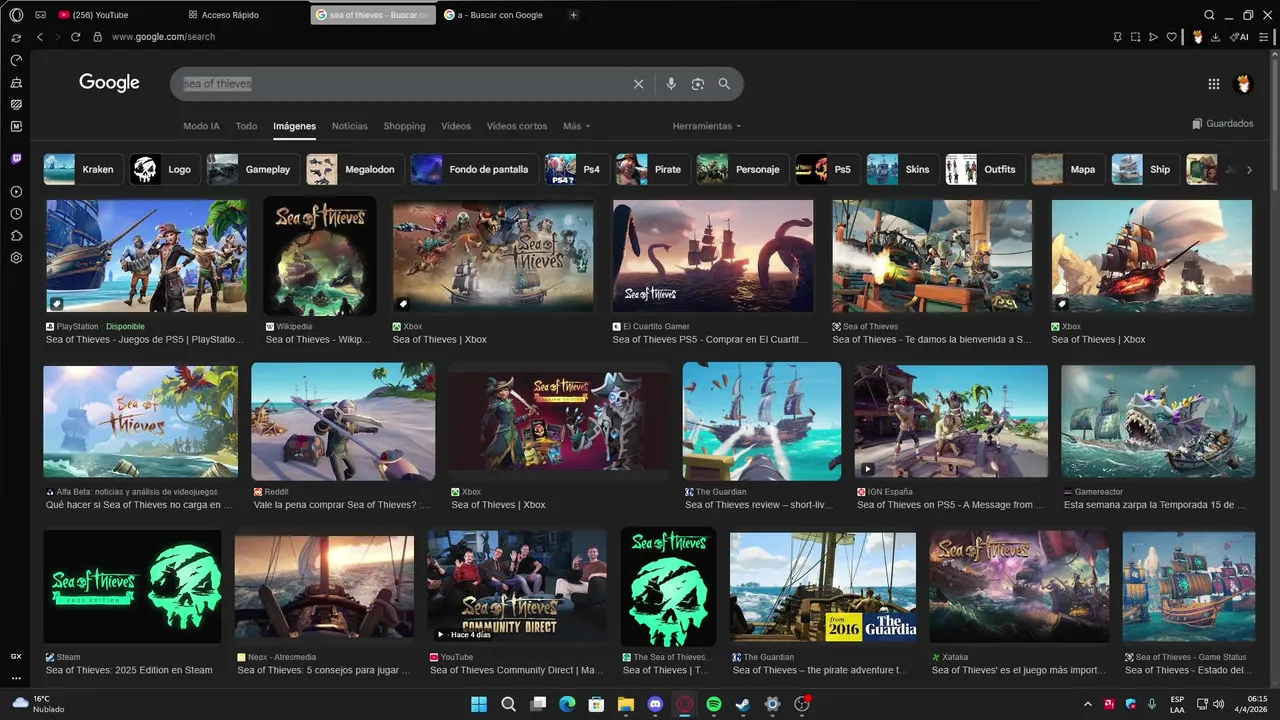
Task: Open the Google account avatar
Action: [1243, 84]
